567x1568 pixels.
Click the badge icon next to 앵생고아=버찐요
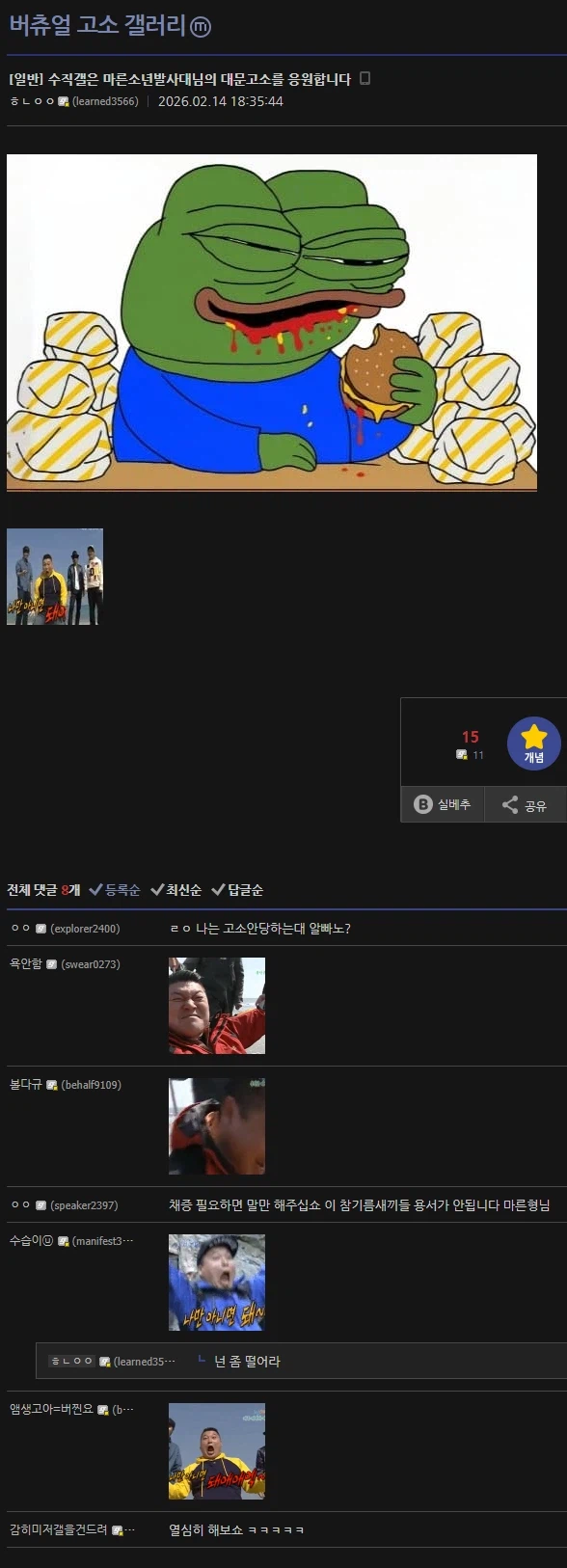103,1410
